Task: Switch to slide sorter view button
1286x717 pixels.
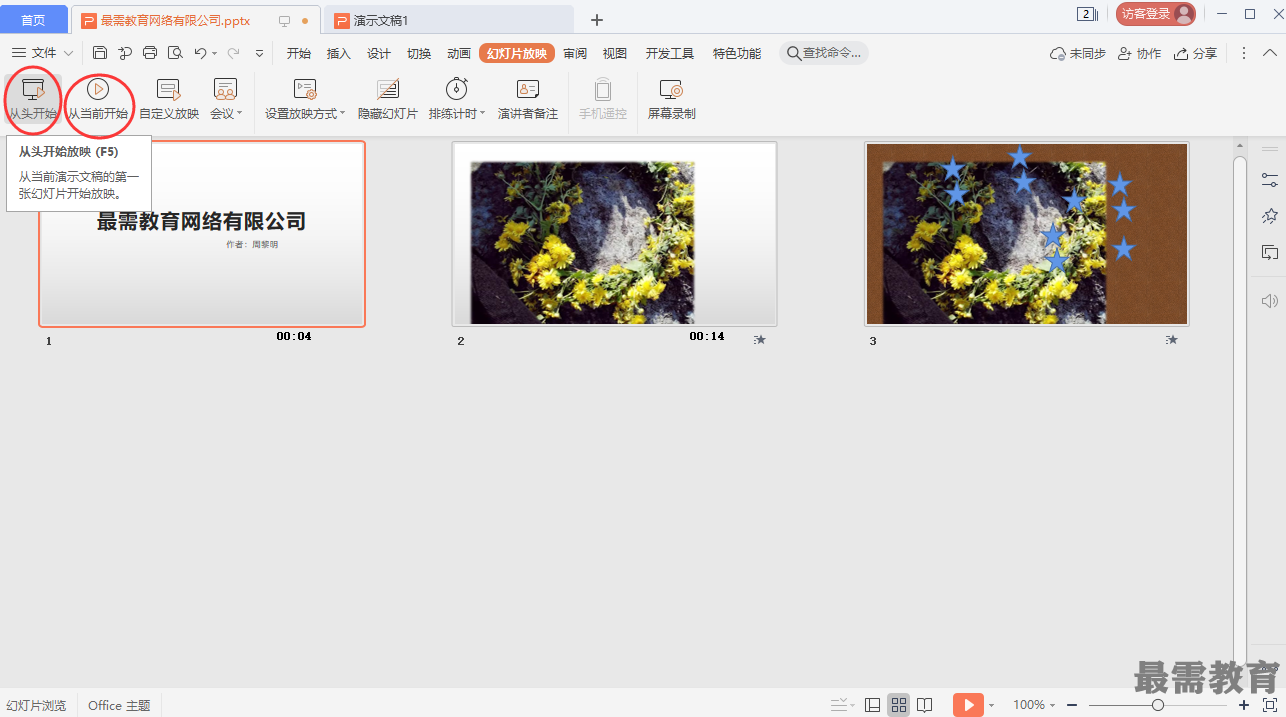Action: tap(899, 705)
